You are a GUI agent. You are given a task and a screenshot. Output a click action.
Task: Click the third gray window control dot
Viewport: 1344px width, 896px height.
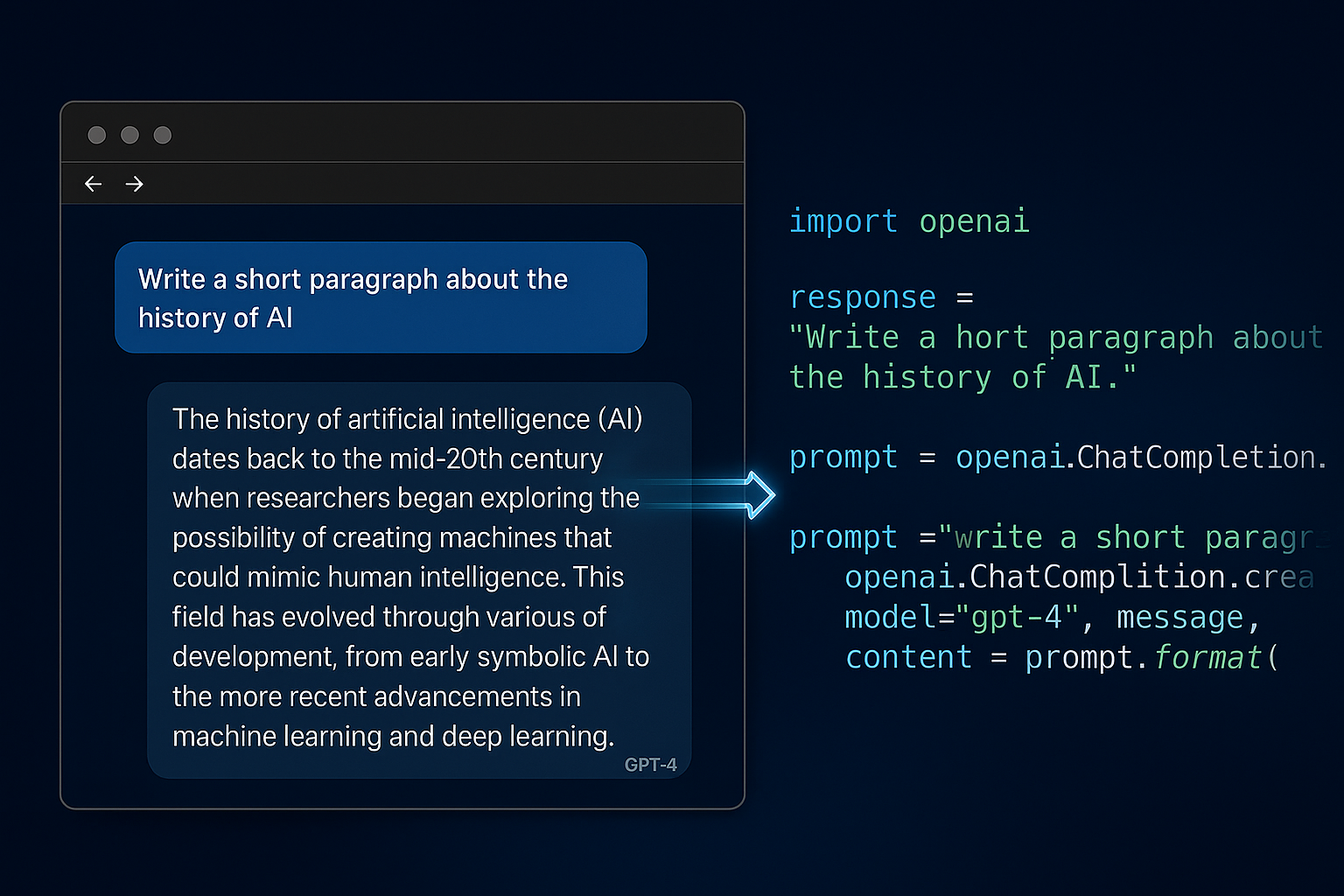[x=163, y=135]
